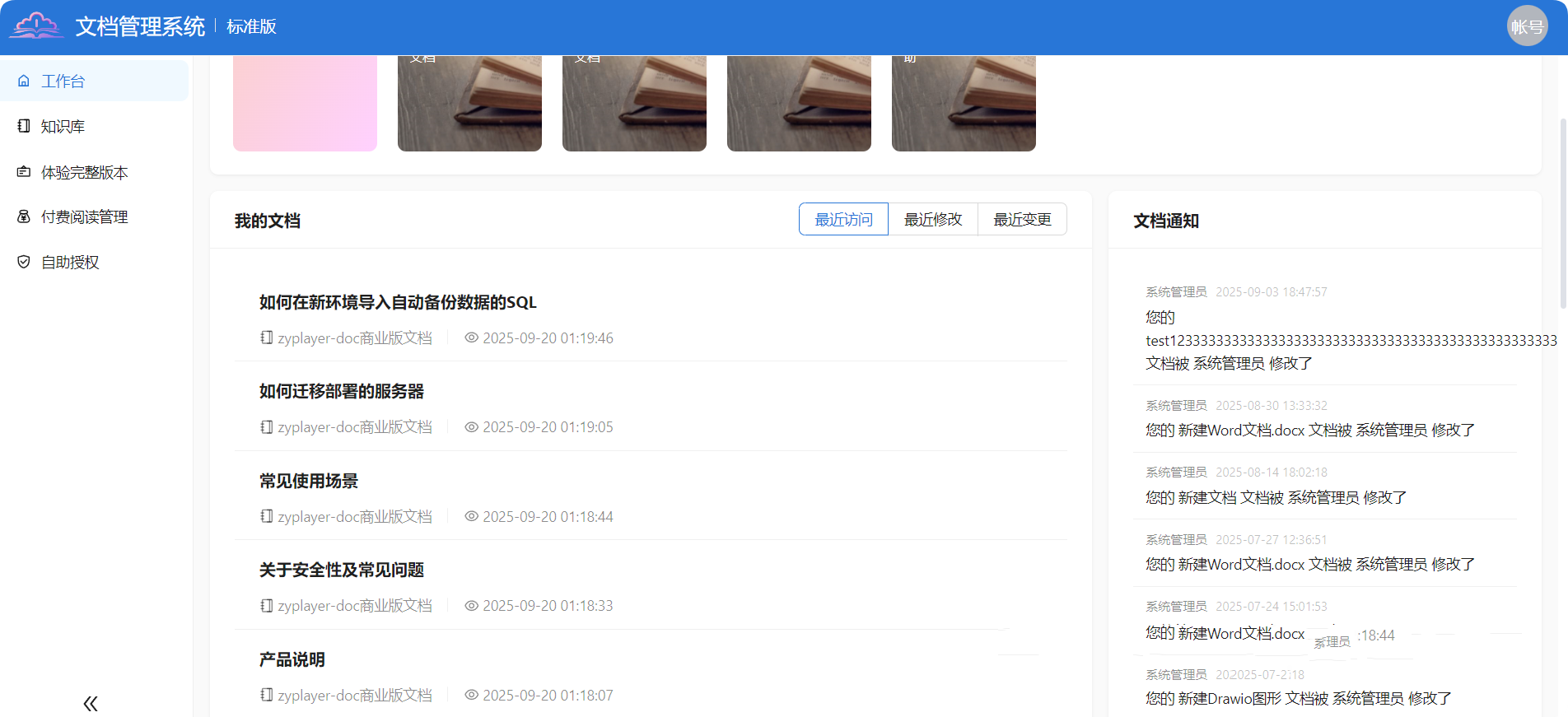Click the second book cover thumbnail
Viewport: 1568px width, 717px height.
(x=634, y=103)
